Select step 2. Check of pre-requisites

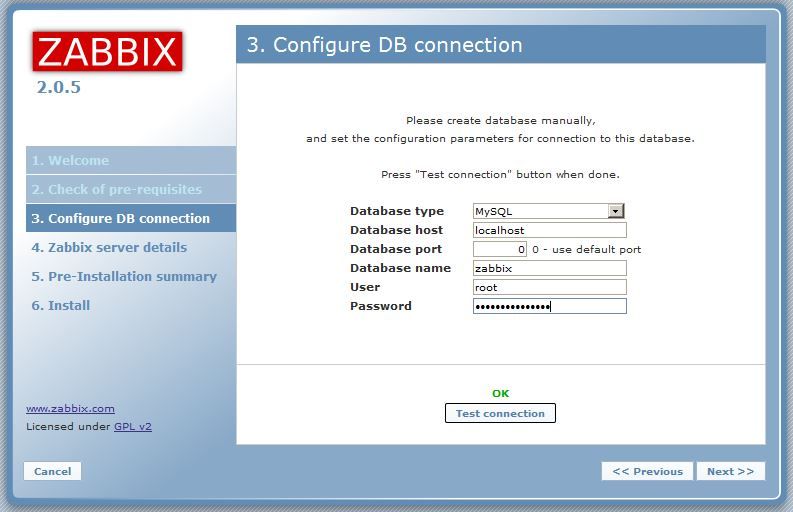coord(131,189)
